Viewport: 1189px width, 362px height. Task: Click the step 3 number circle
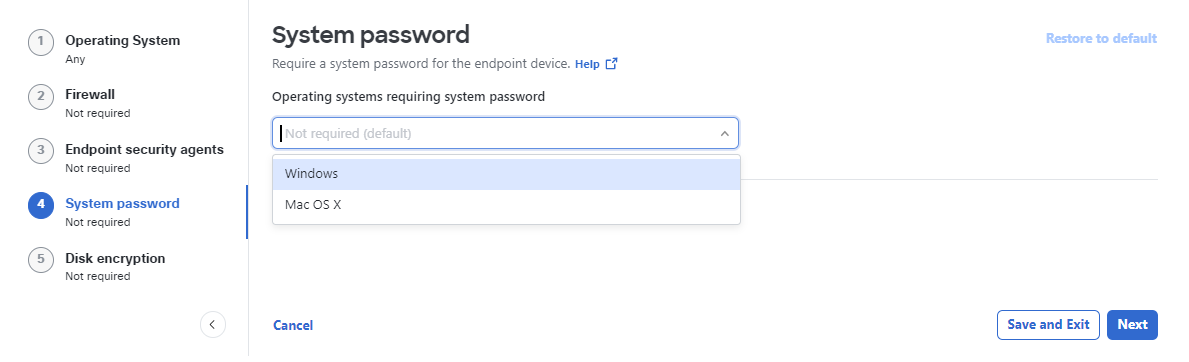(41, 151)
